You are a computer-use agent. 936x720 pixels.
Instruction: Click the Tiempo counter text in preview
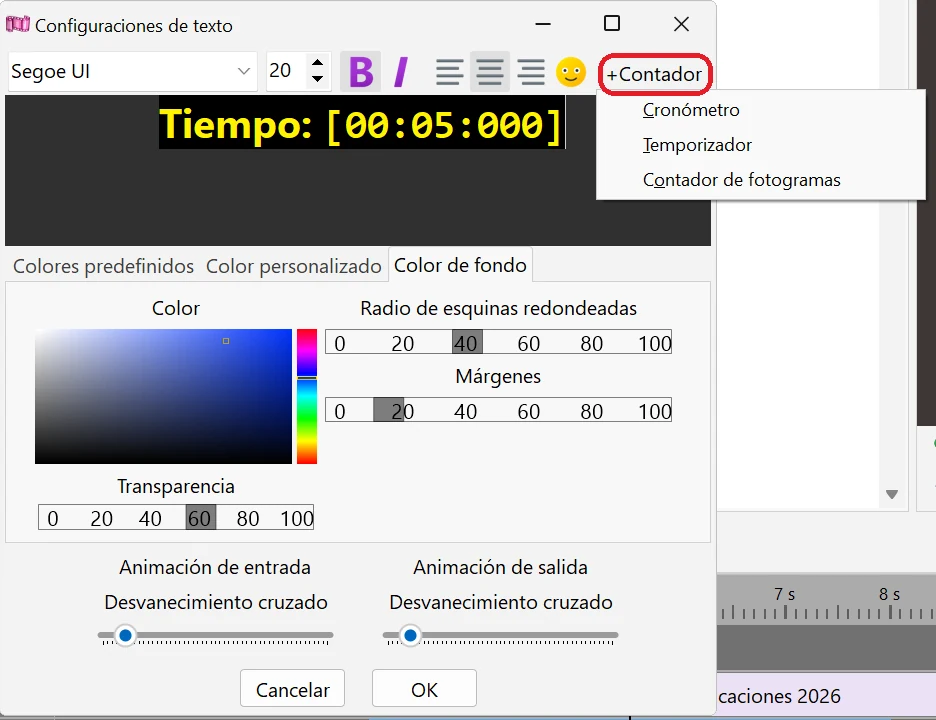(361, 124)
